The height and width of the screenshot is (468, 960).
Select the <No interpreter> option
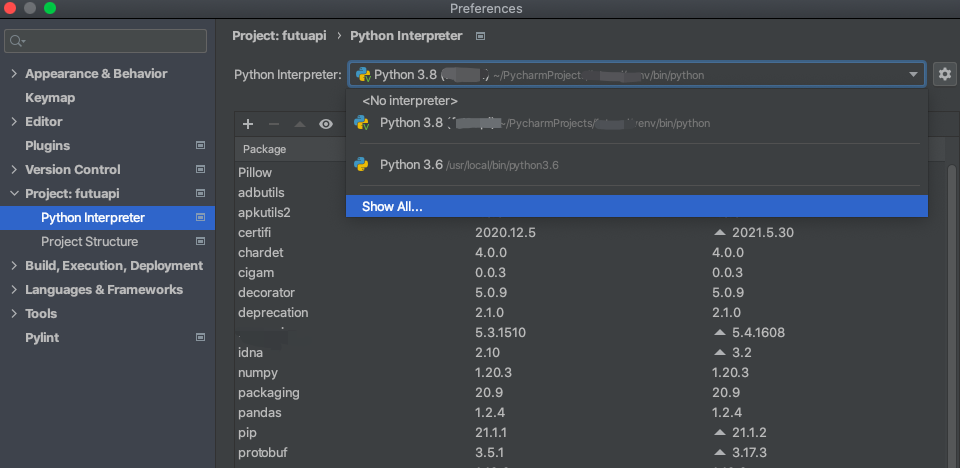(410, 101)
